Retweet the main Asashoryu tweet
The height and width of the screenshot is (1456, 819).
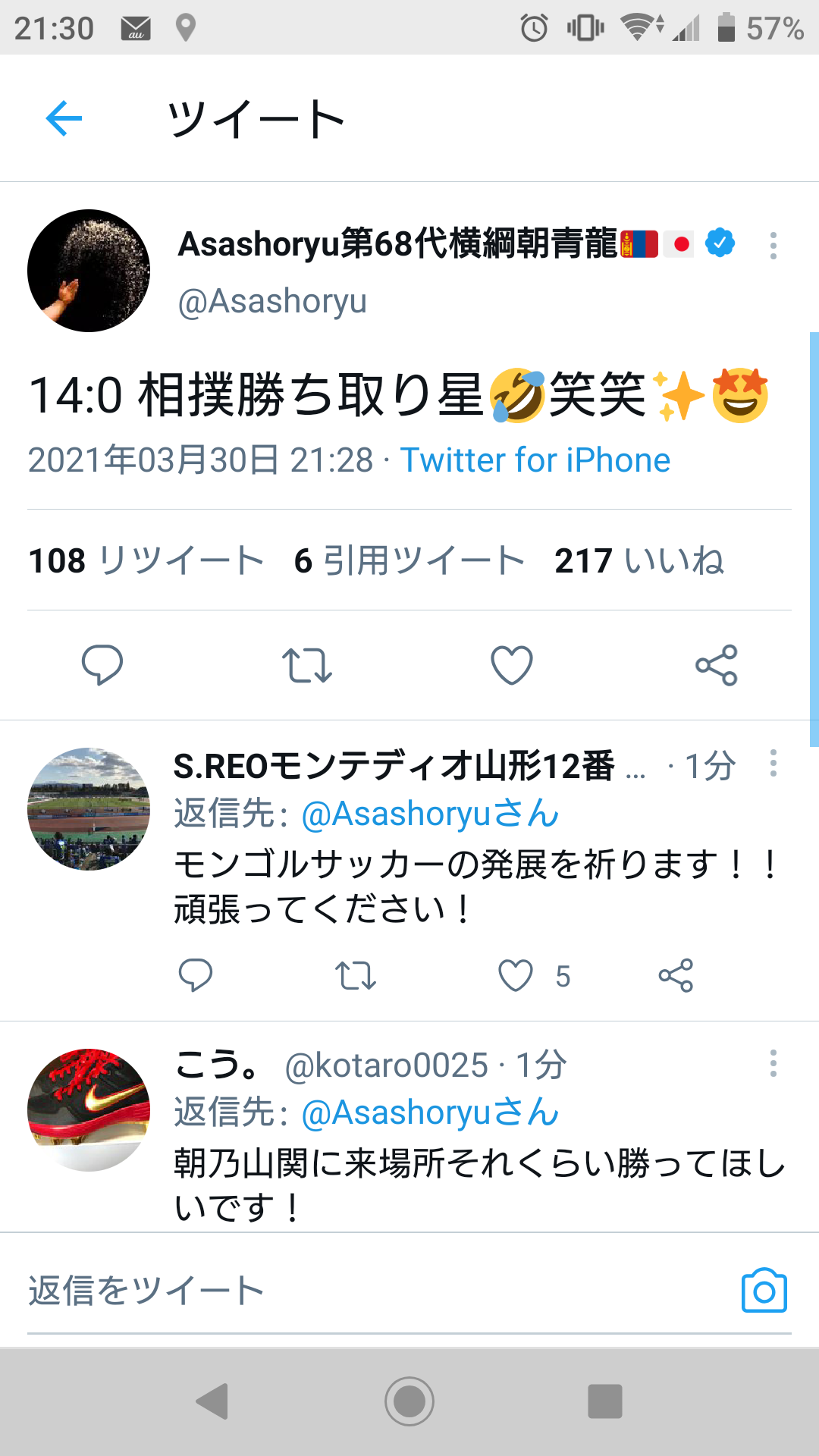click(307, 665)
